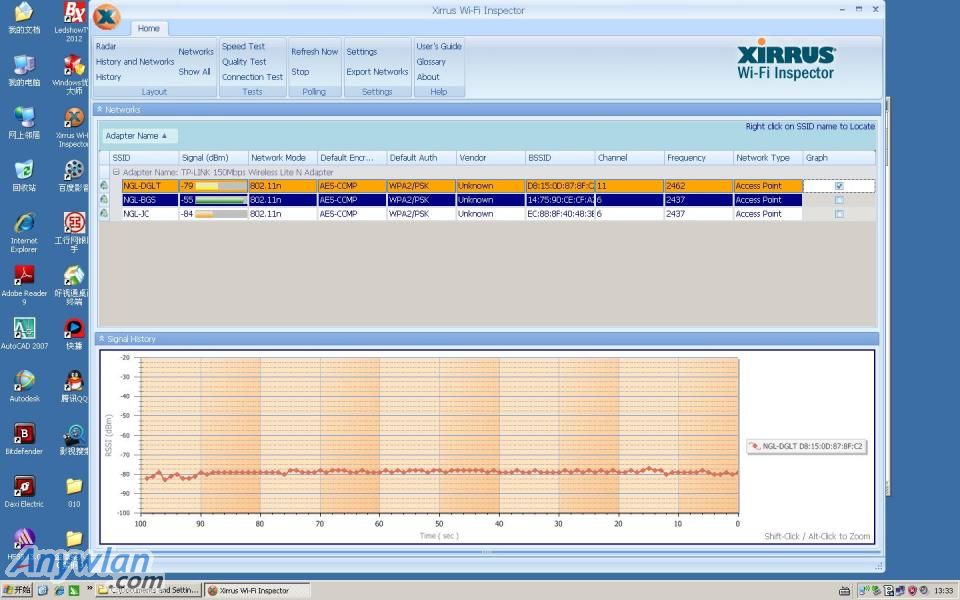960x600 pixels.
Task: Enable the Graph checkbox for NGL-JC
Action: tap(839, 214)
